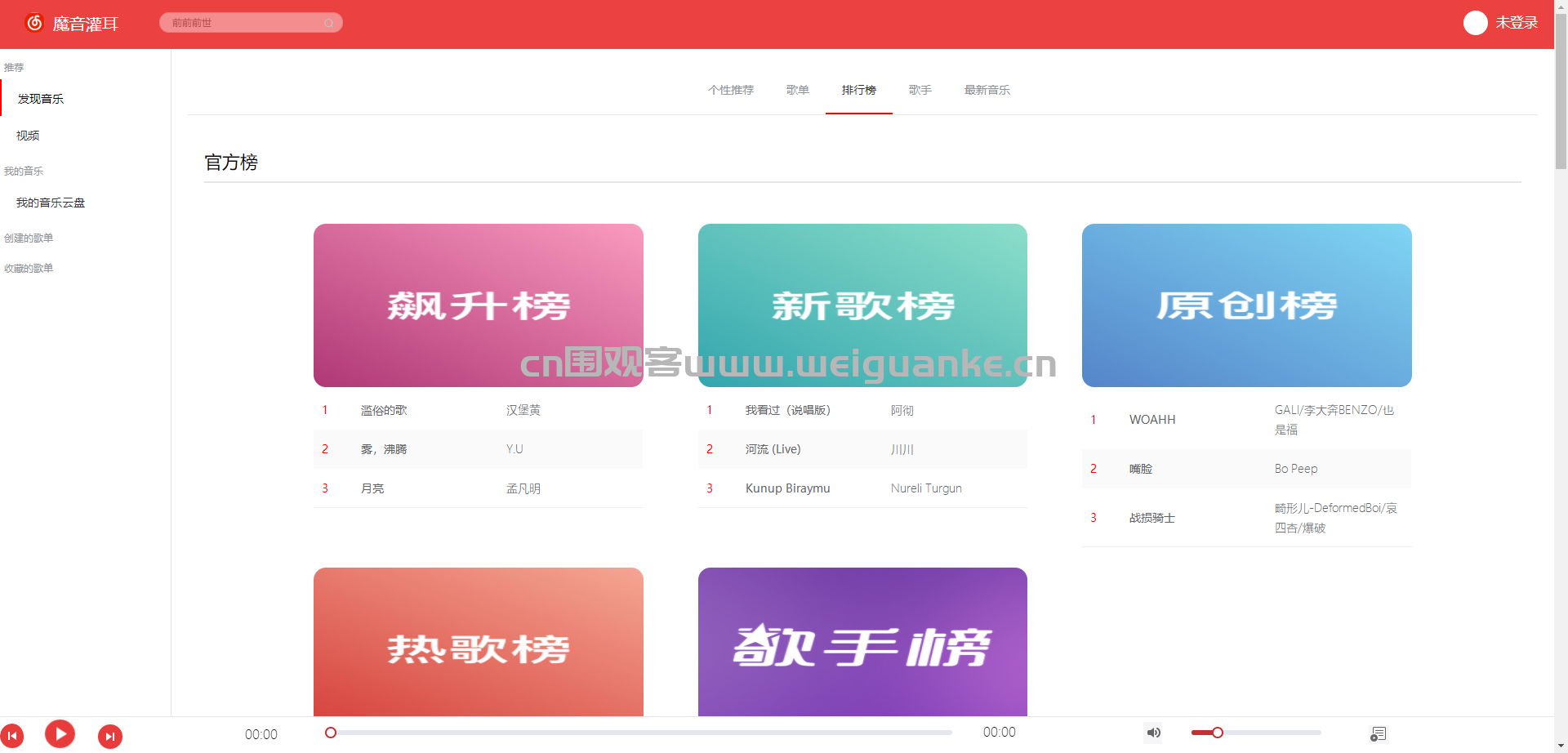This screenshot has height=753, width=1568.
Task: Click the 创建的歌单 sidebar section
Action: coord(29,238)
